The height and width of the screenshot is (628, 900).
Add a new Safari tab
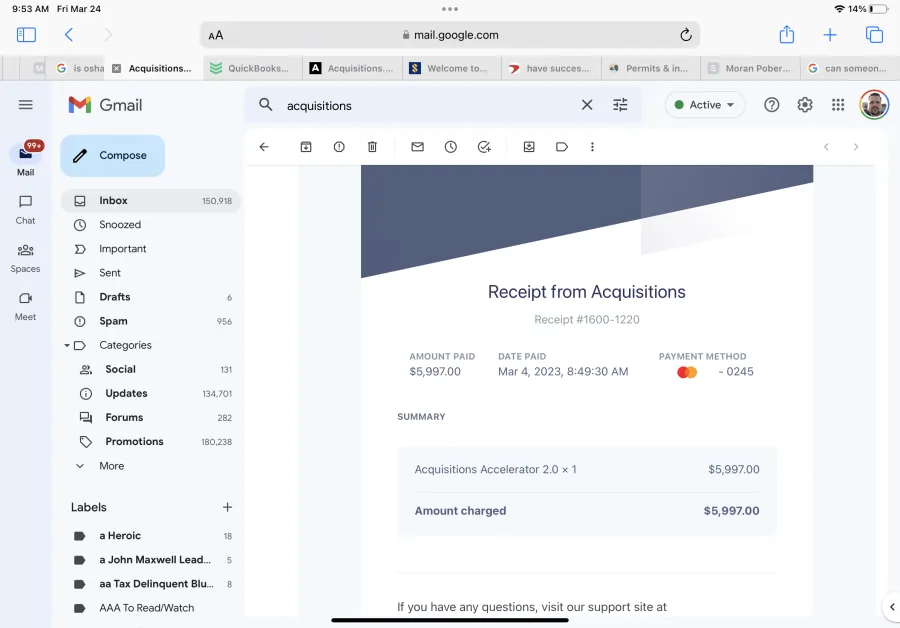tap(830, 35)
